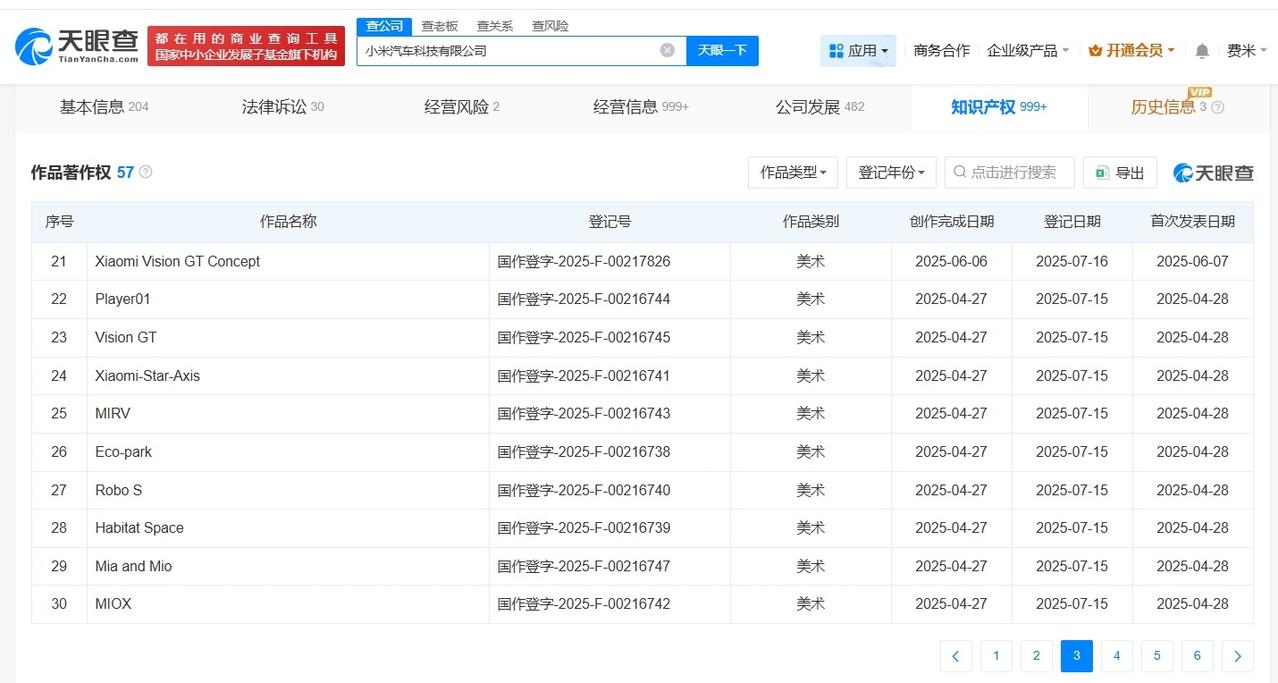Click the VIP badge on 历史信息

[1199, 92]
